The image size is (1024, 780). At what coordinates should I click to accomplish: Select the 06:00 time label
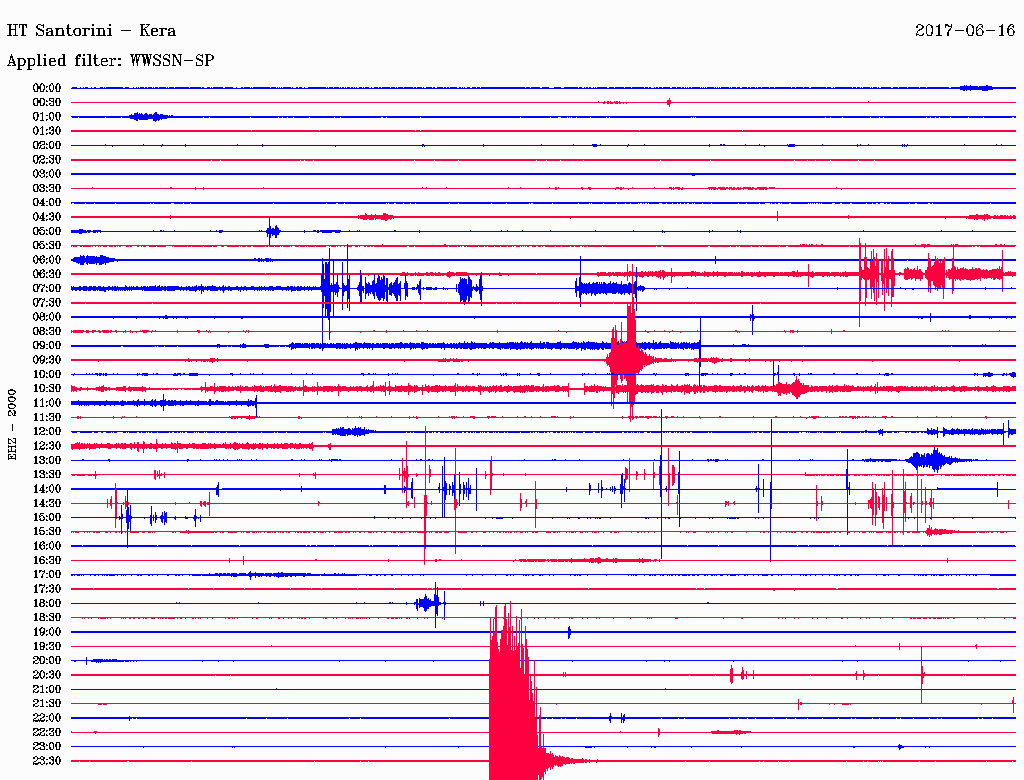(x=47, y=259)
